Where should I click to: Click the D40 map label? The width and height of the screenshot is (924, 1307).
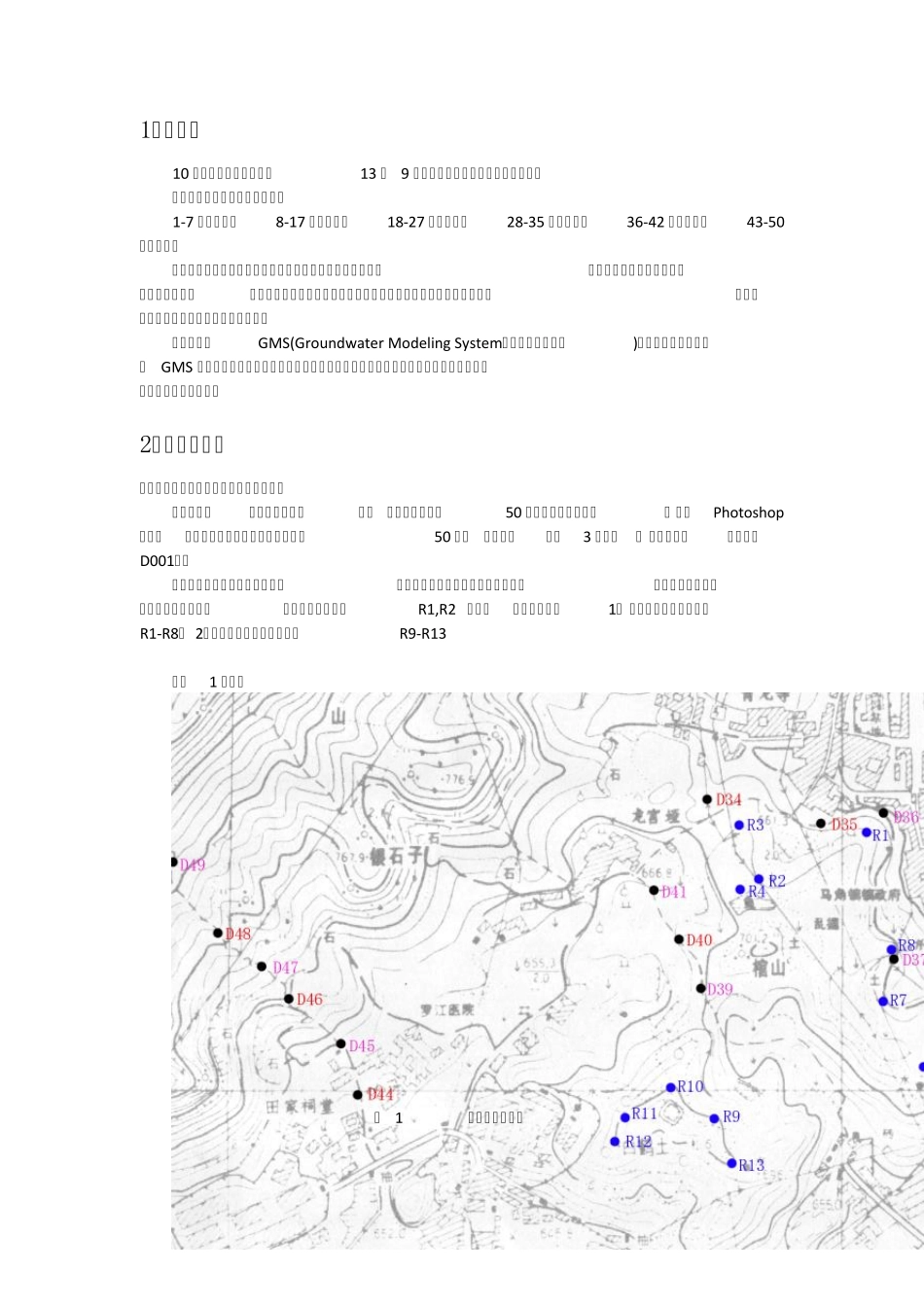699,940
